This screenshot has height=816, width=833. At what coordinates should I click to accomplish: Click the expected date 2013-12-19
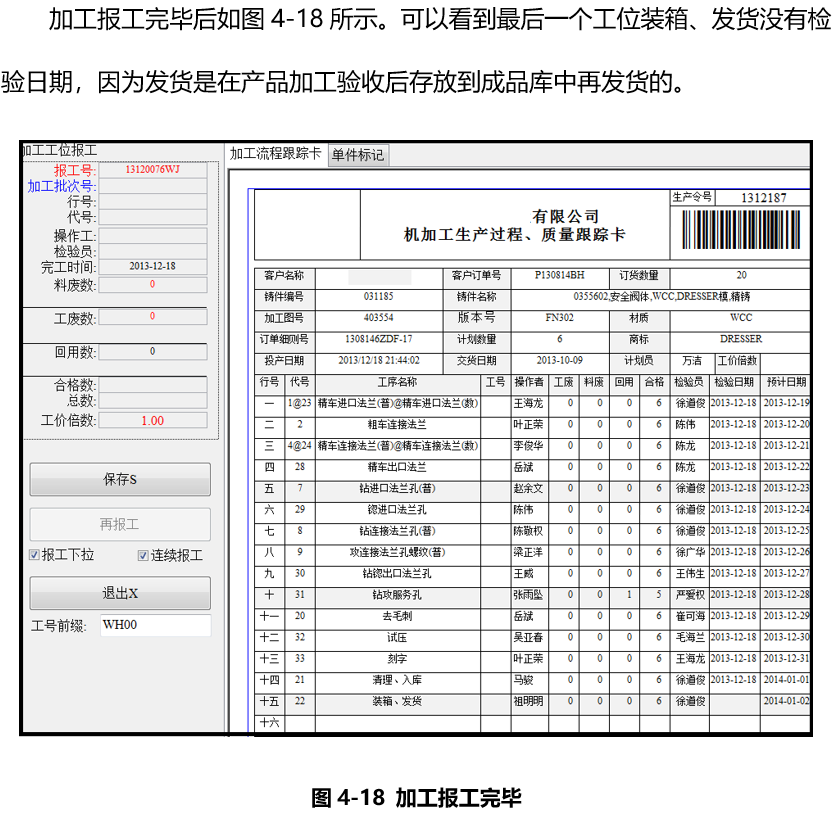tap(786, 403)
